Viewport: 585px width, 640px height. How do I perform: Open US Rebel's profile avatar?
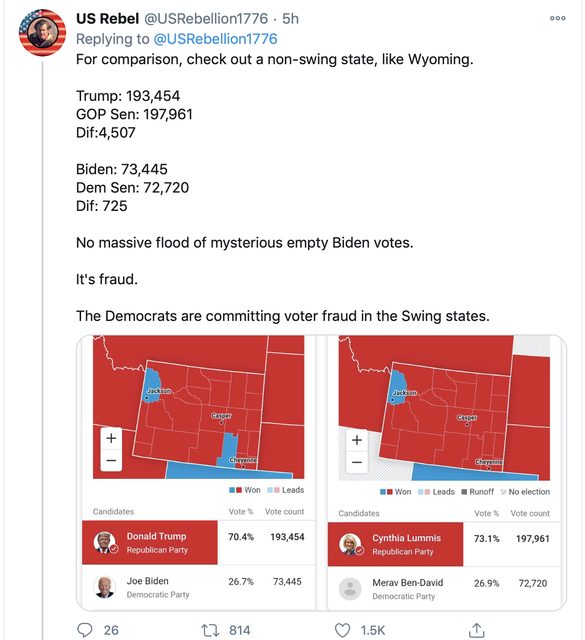[x=42, y=32]
